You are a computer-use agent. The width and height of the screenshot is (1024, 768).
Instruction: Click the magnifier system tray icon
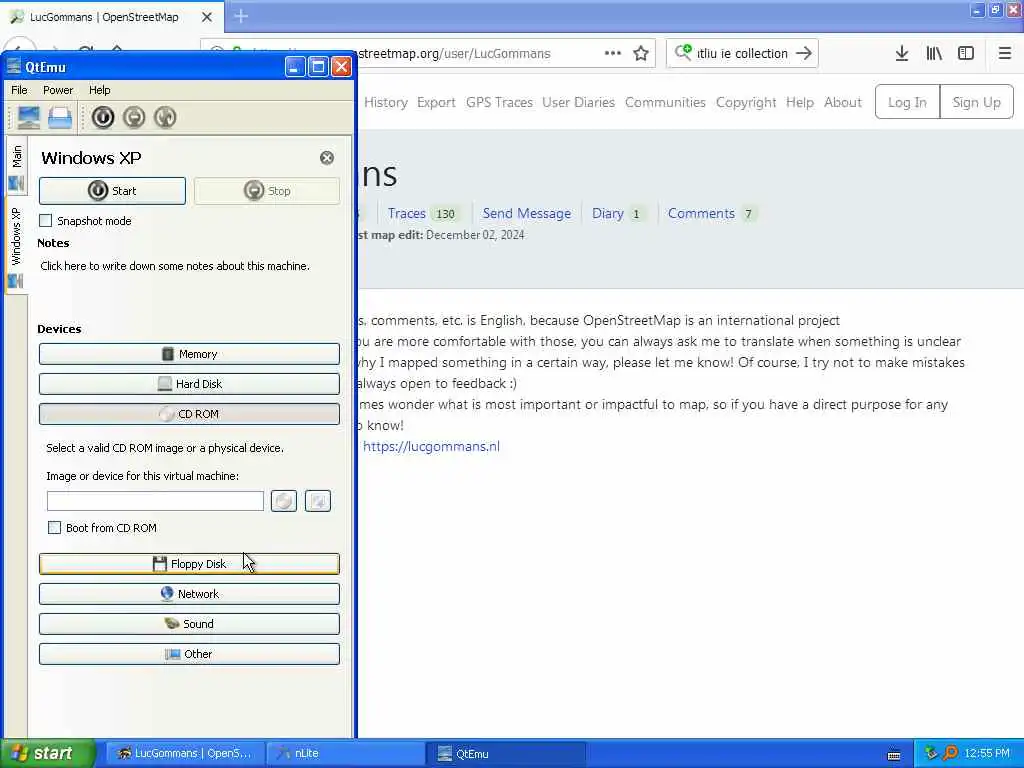pyautogui.click(x=951, y=754)
